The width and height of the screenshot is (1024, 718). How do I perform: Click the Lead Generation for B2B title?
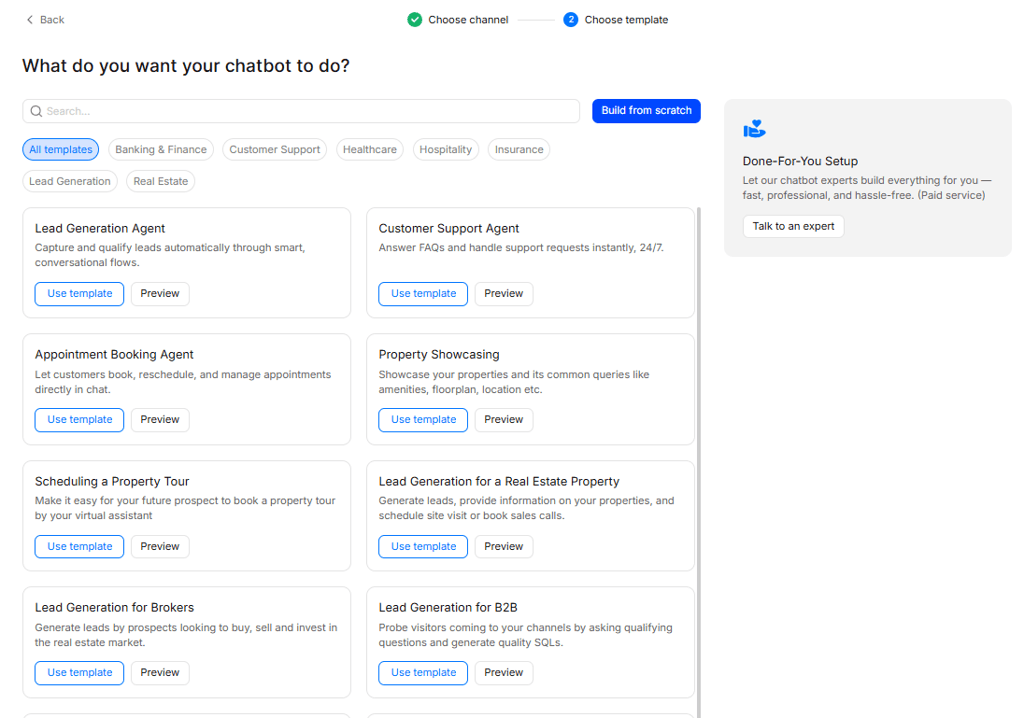tap(448, 607)
